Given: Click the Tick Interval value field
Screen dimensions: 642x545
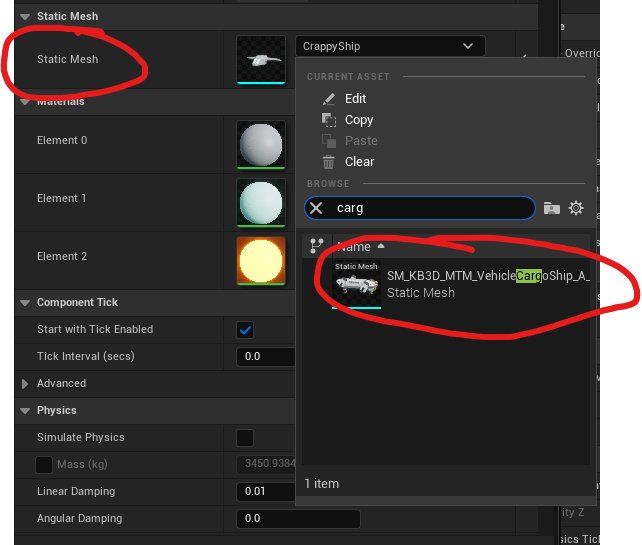Looking at the screenshot, I should (x=266, y=357).
